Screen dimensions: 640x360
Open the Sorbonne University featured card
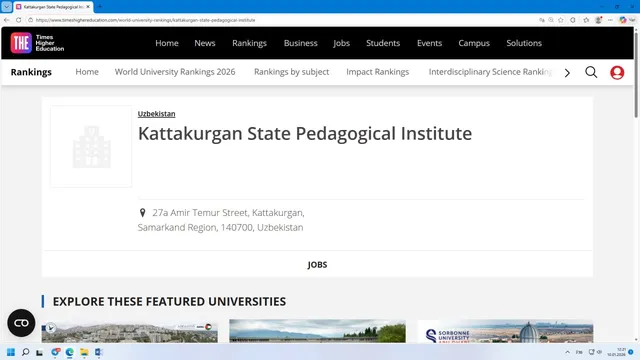click(x=505, y=331)
